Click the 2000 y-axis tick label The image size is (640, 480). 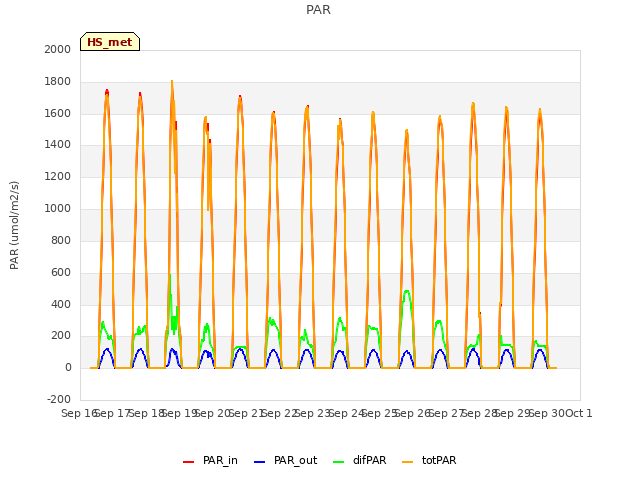(x=58, y=49)
